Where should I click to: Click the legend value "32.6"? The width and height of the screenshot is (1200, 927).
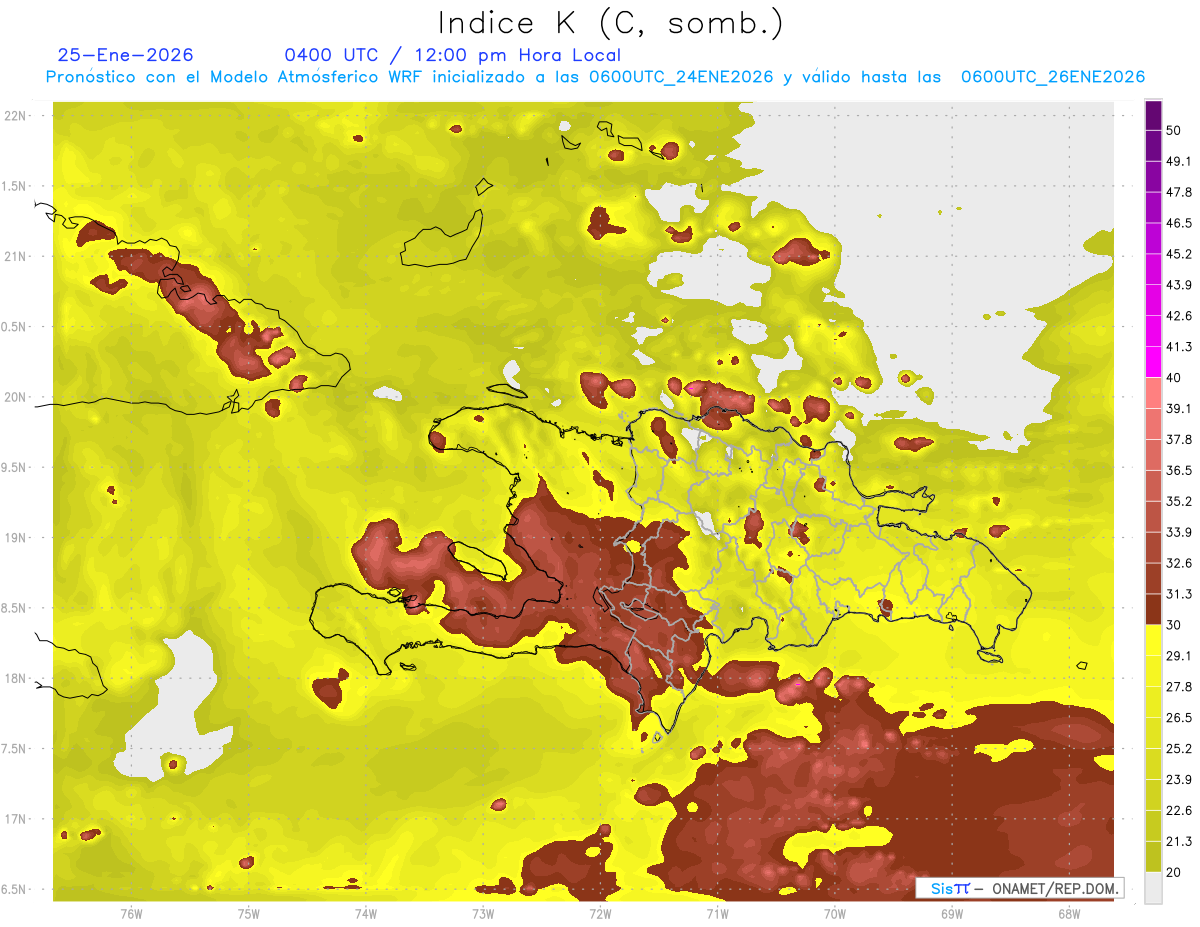coord(1180,563)
